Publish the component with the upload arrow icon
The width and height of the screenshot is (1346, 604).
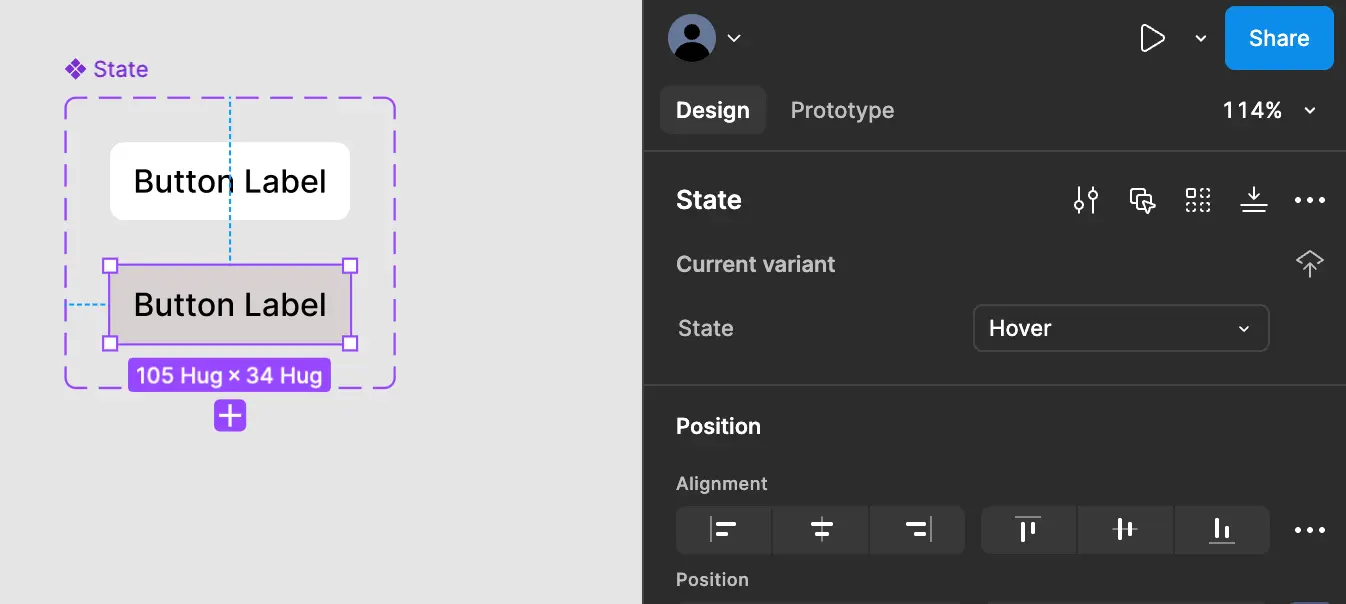1310,263
